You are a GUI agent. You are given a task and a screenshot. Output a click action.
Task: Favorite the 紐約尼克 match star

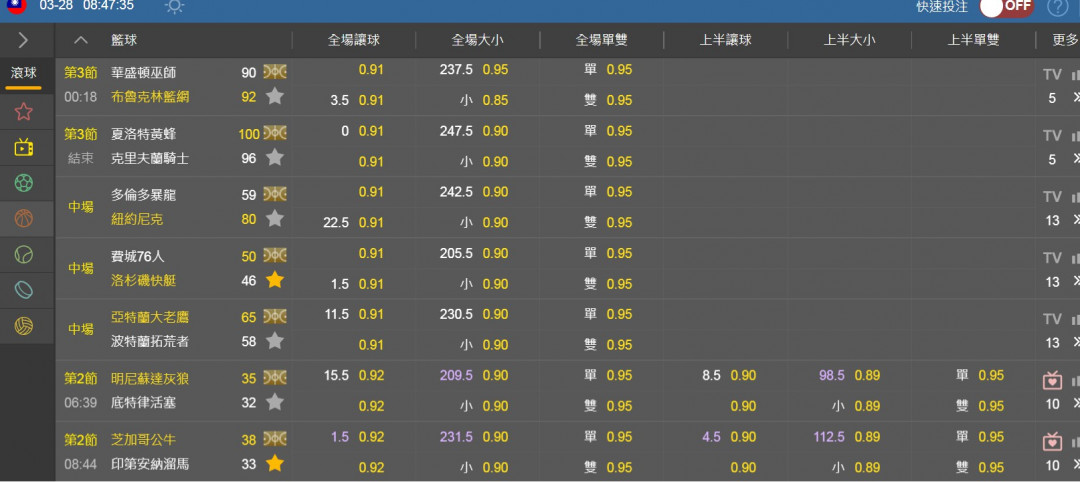(275, 219)
